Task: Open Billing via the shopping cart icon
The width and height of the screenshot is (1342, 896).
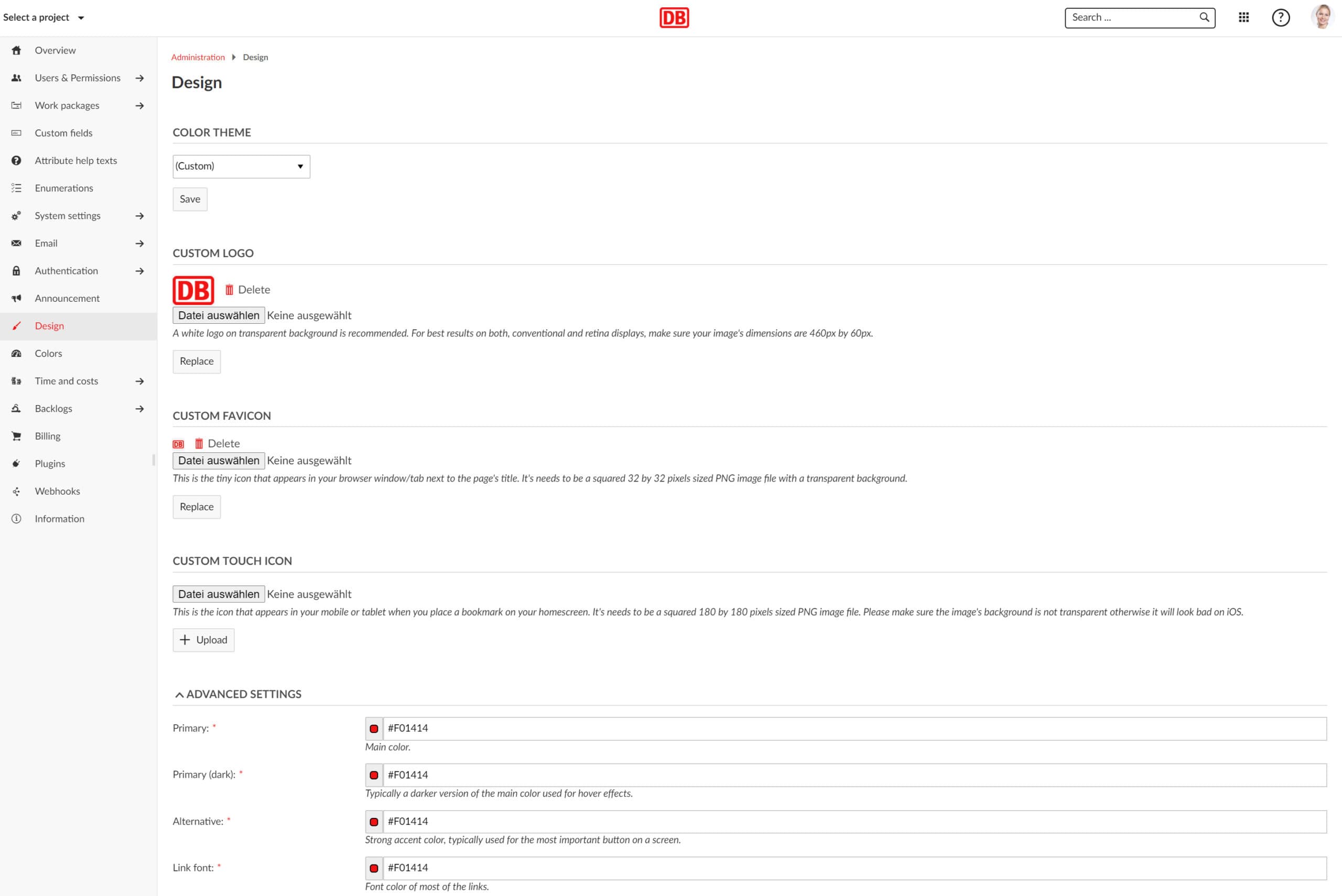Action: (x=16, y=435)
